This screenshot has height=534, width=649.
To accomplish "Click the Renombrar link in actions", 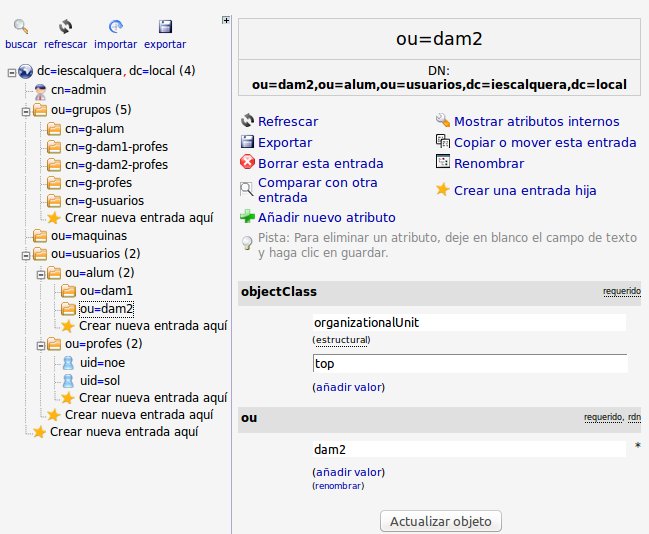I will (x=489, y=164).
